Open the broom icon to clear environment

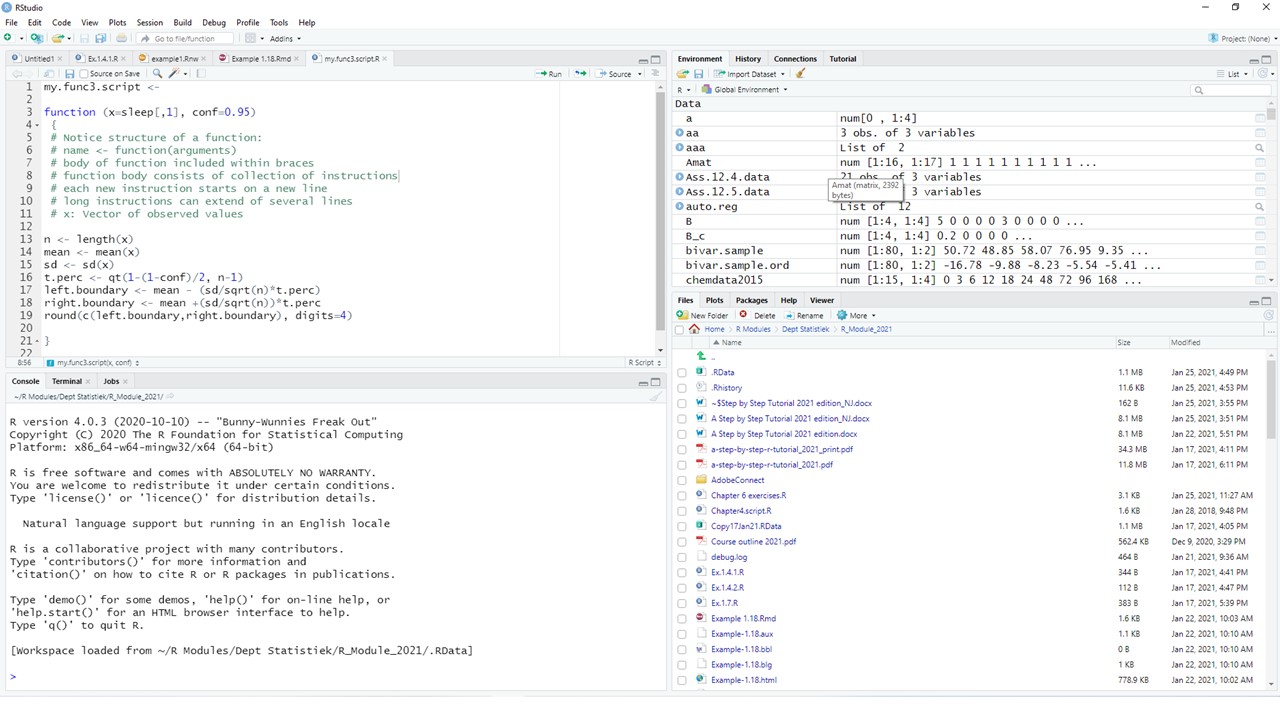[799, 73]
